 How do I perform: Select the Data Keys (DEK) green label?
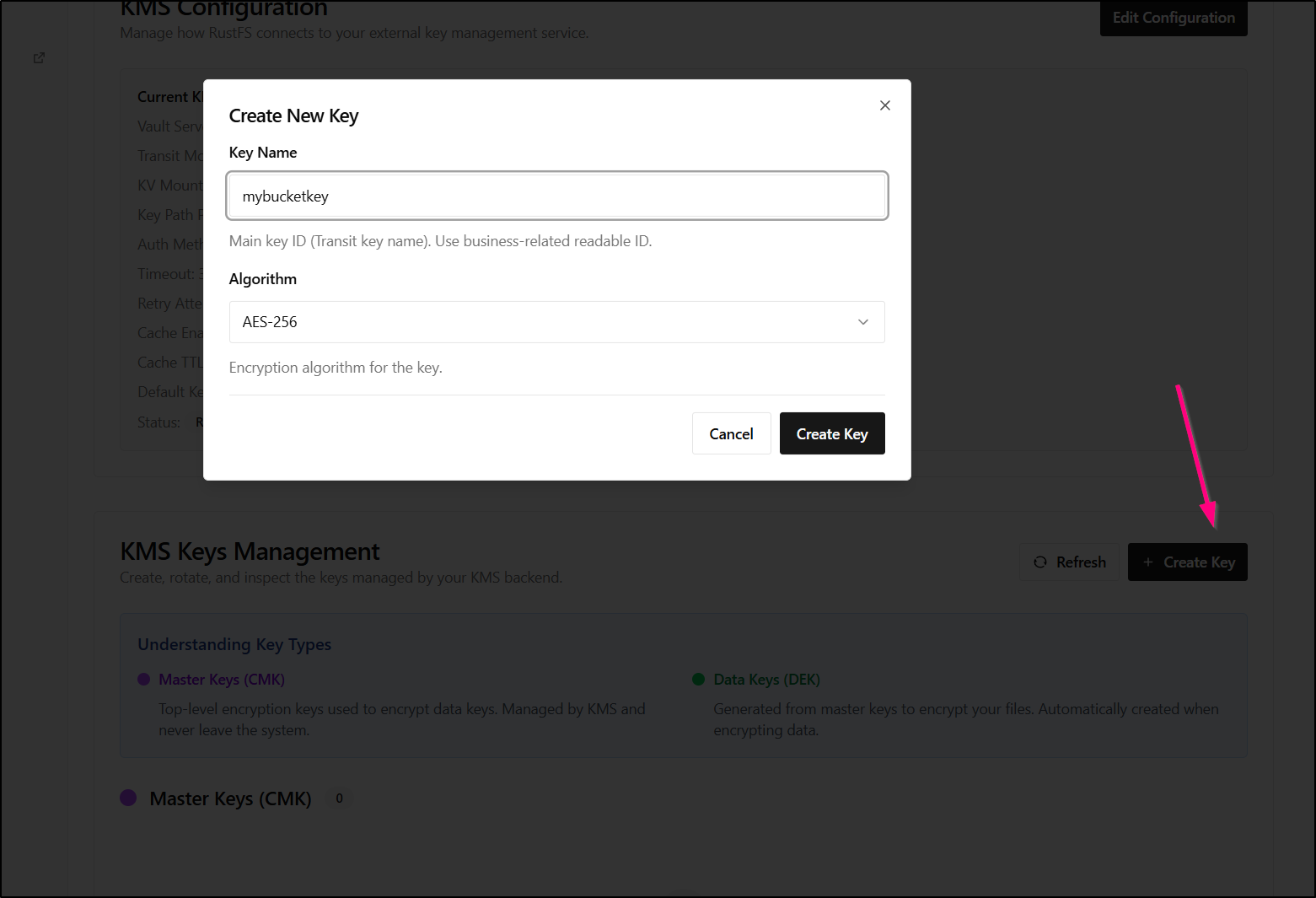pyautogui.click(x=766, y=680)
